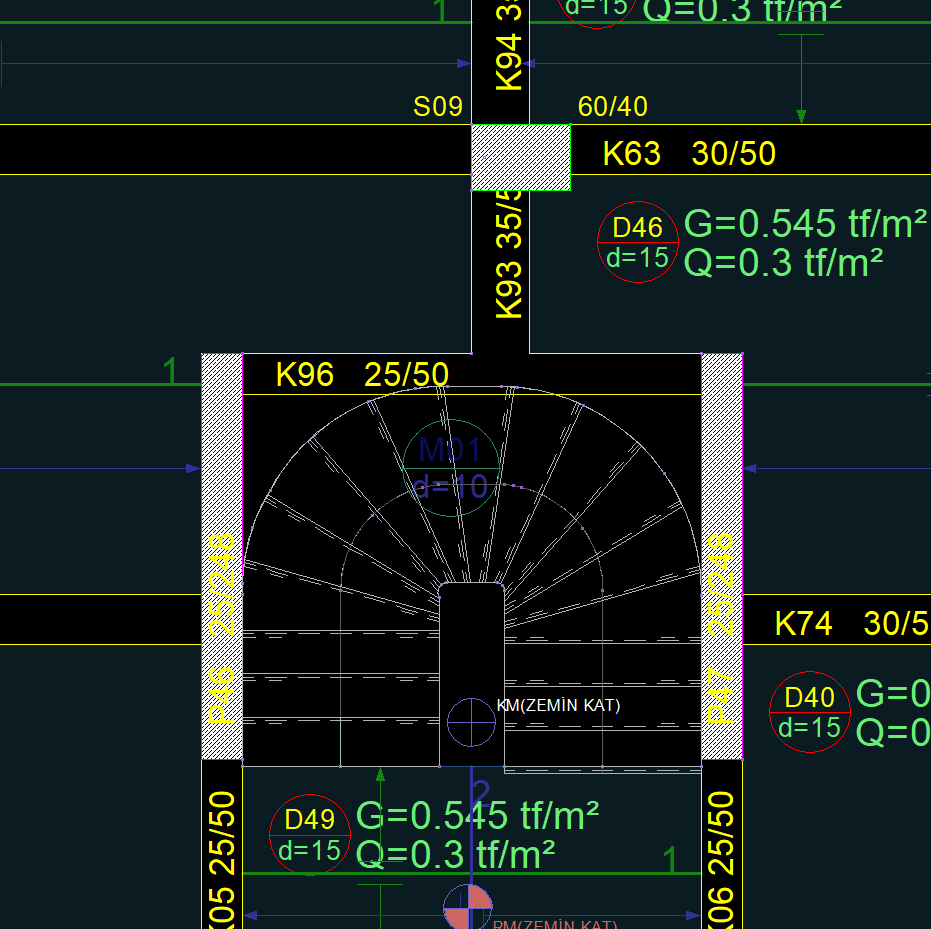This screenshot has height=929, width=931.
Task: Select the K93 vertical beam label
Action: [x=510, y=260]
